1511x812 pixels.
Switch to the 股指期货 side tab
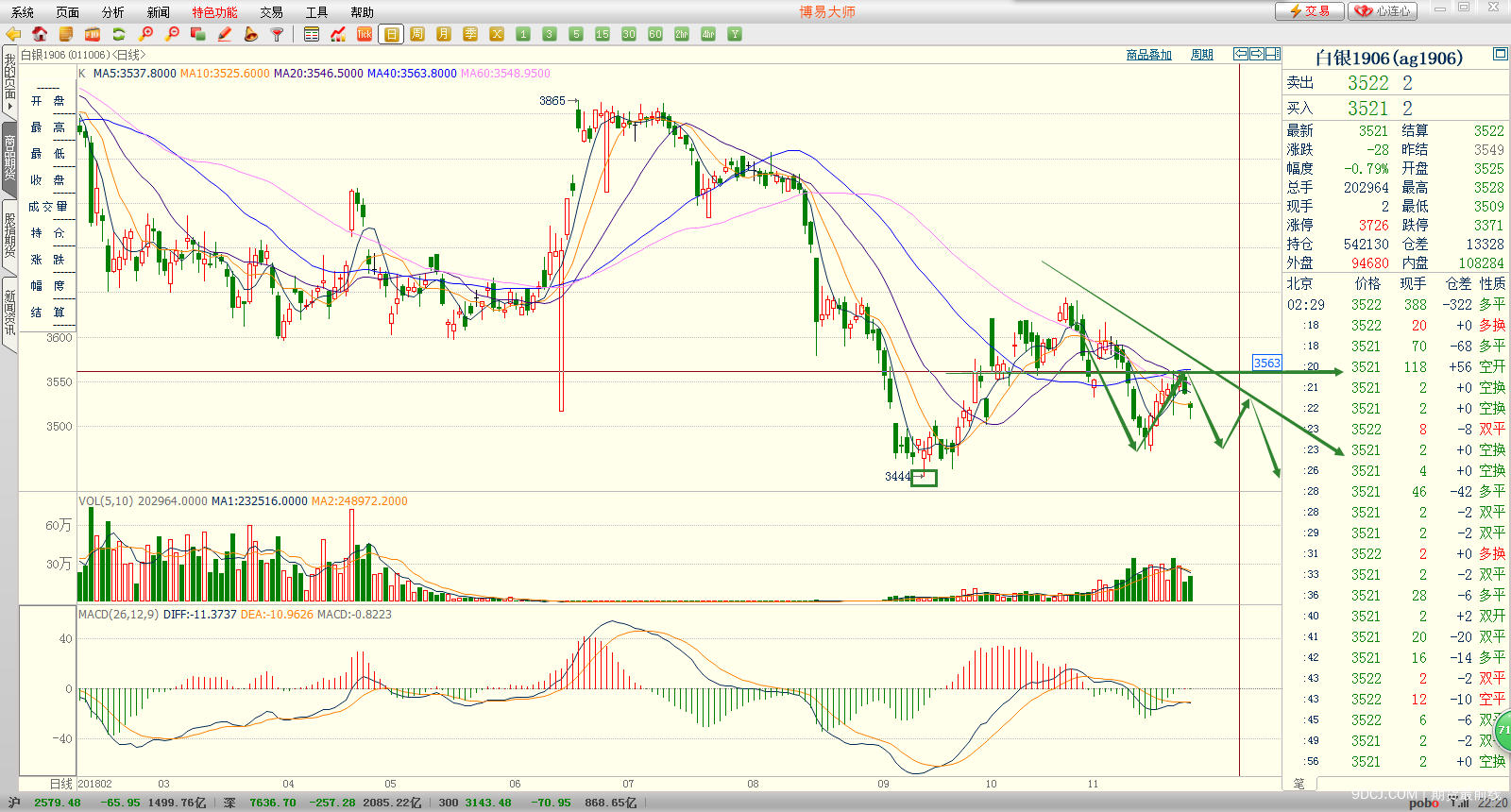pos(9,236)
